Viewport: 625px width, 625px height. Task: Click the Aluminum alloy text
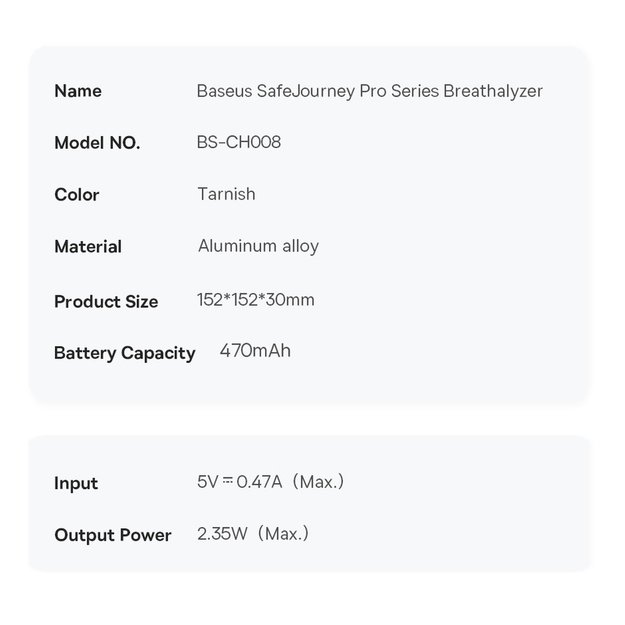258,246
